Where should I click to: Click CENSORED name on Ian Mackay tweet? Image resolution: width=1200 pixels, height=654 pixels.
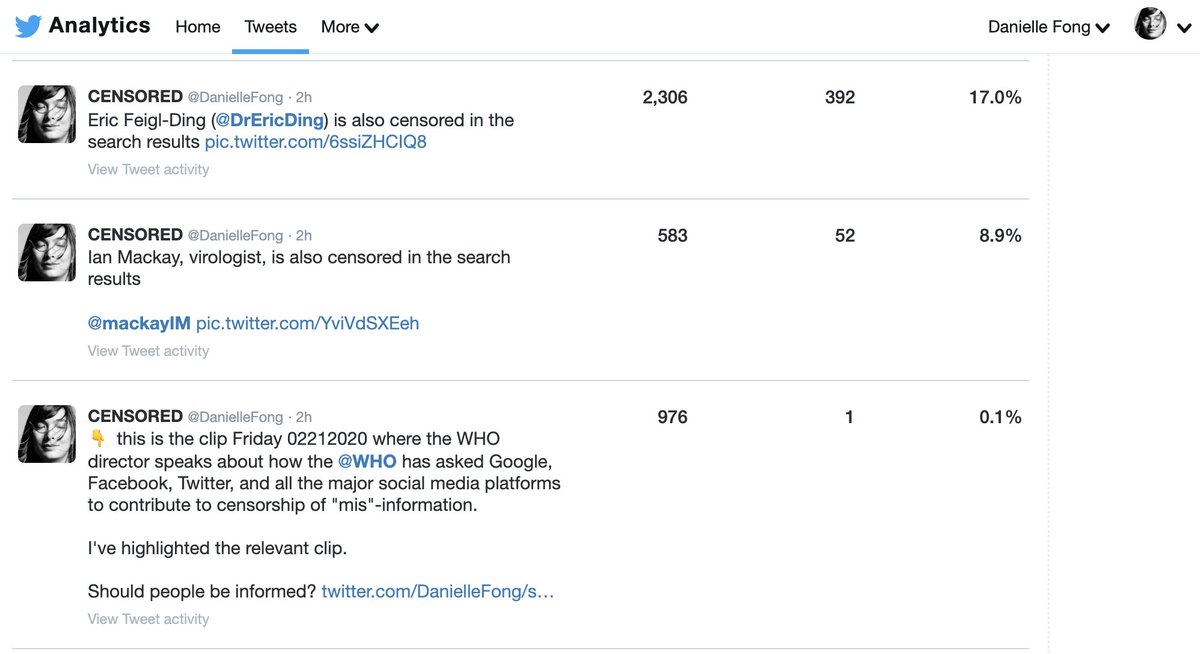pyautogui.click(x=135, y=234)
